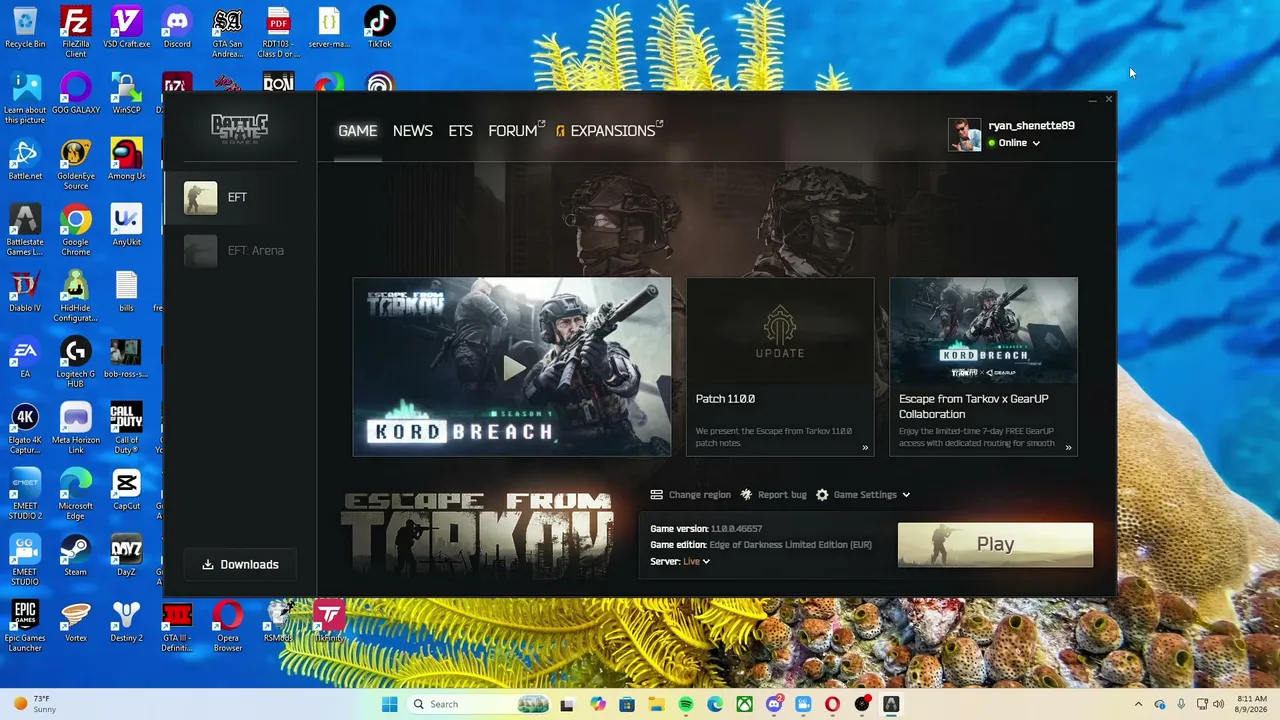This screenshot has width=1280, height=720.
Task: Select the Opera Browser desktop icon
Action: pos(228,627)
